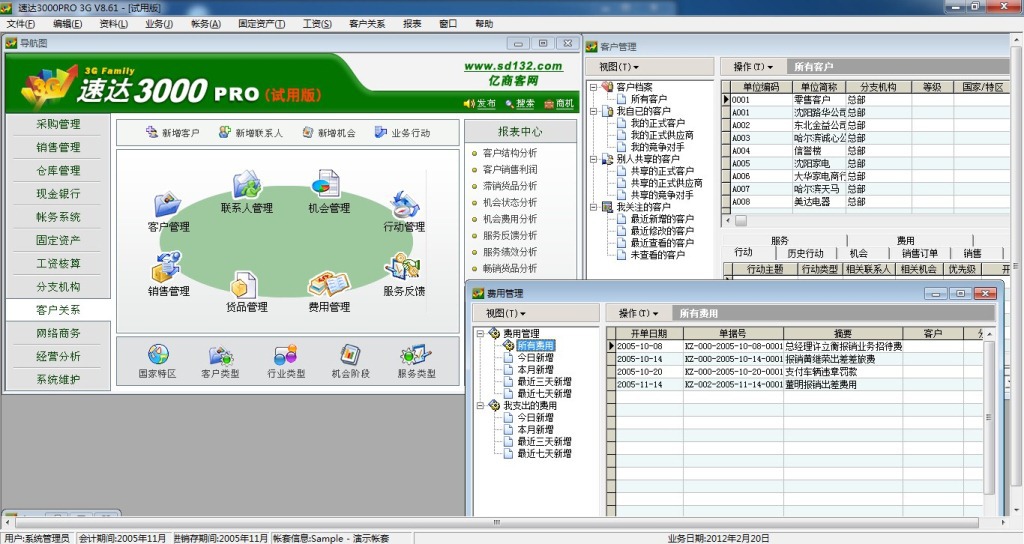The width and height of the screenshot is (1024, 544).
Task: Open the 报表 menu
Action: pyautogui.click(x=412, y=24)
